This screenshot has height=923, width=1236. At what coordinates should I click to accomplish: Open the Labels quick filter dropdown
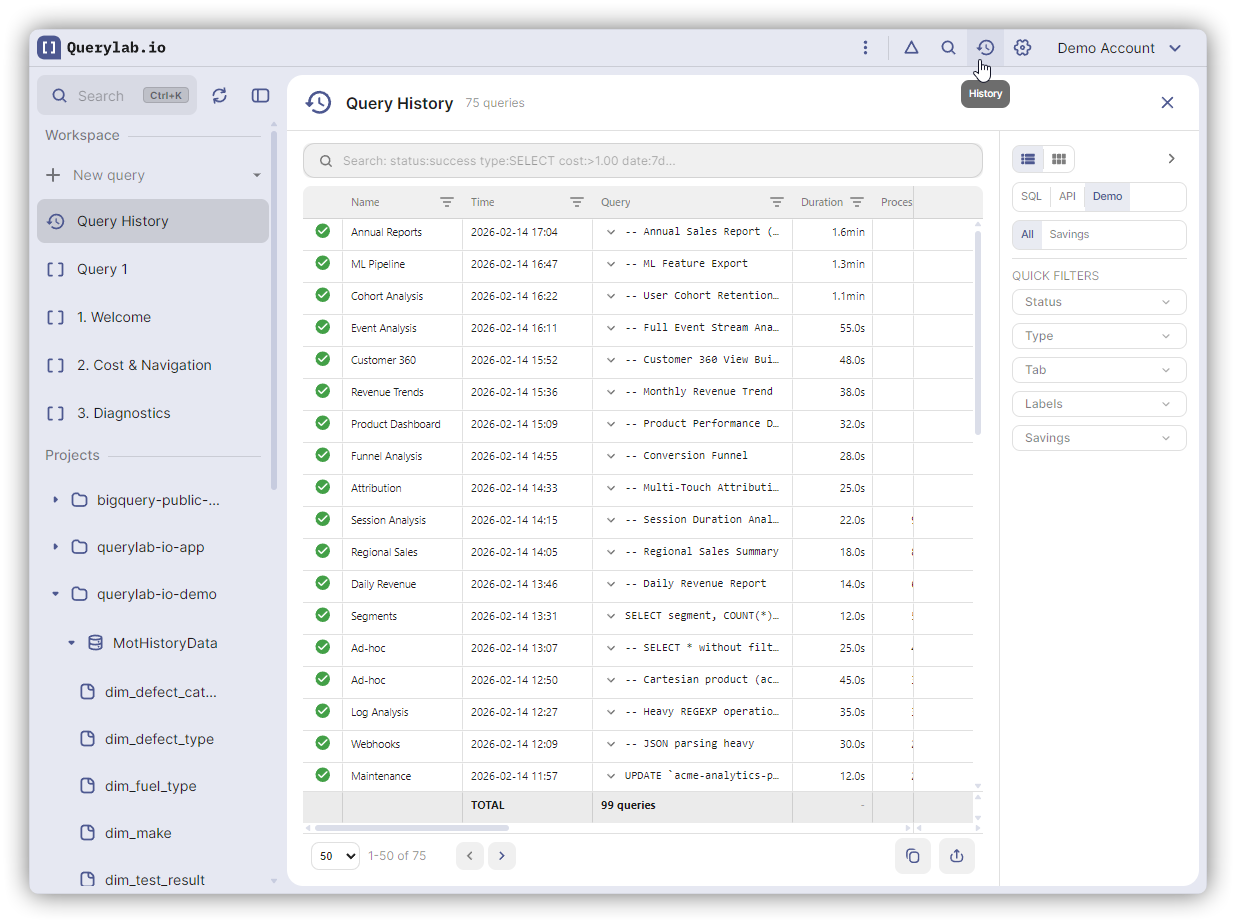click(1098, 404)
